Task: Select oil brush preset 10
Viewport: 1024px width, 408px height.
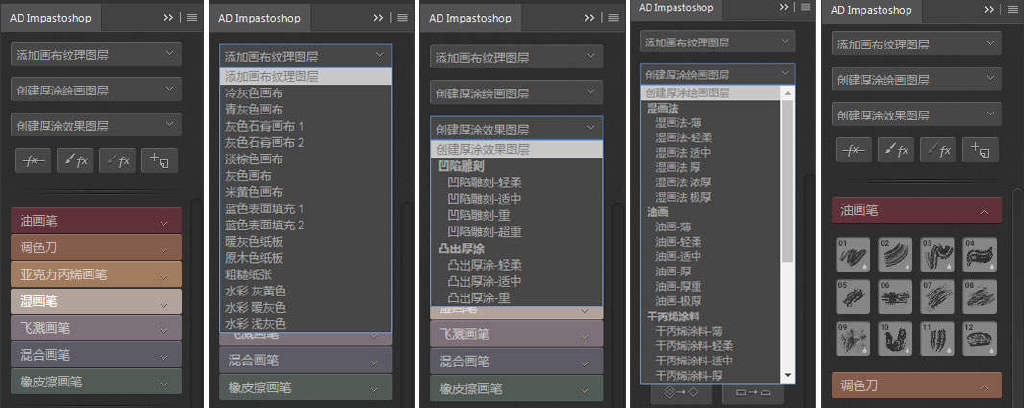Action: click(895, 338)
